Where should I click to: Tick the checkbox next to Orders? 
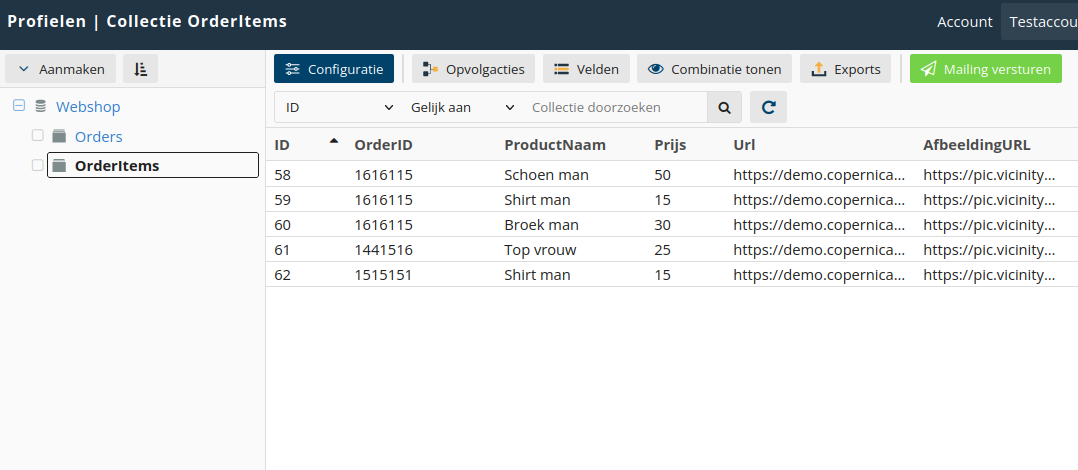point(38,135)
